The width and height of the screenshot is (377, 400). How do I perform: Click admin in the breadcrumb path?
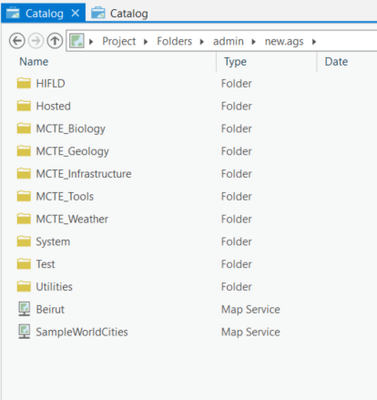228,41
